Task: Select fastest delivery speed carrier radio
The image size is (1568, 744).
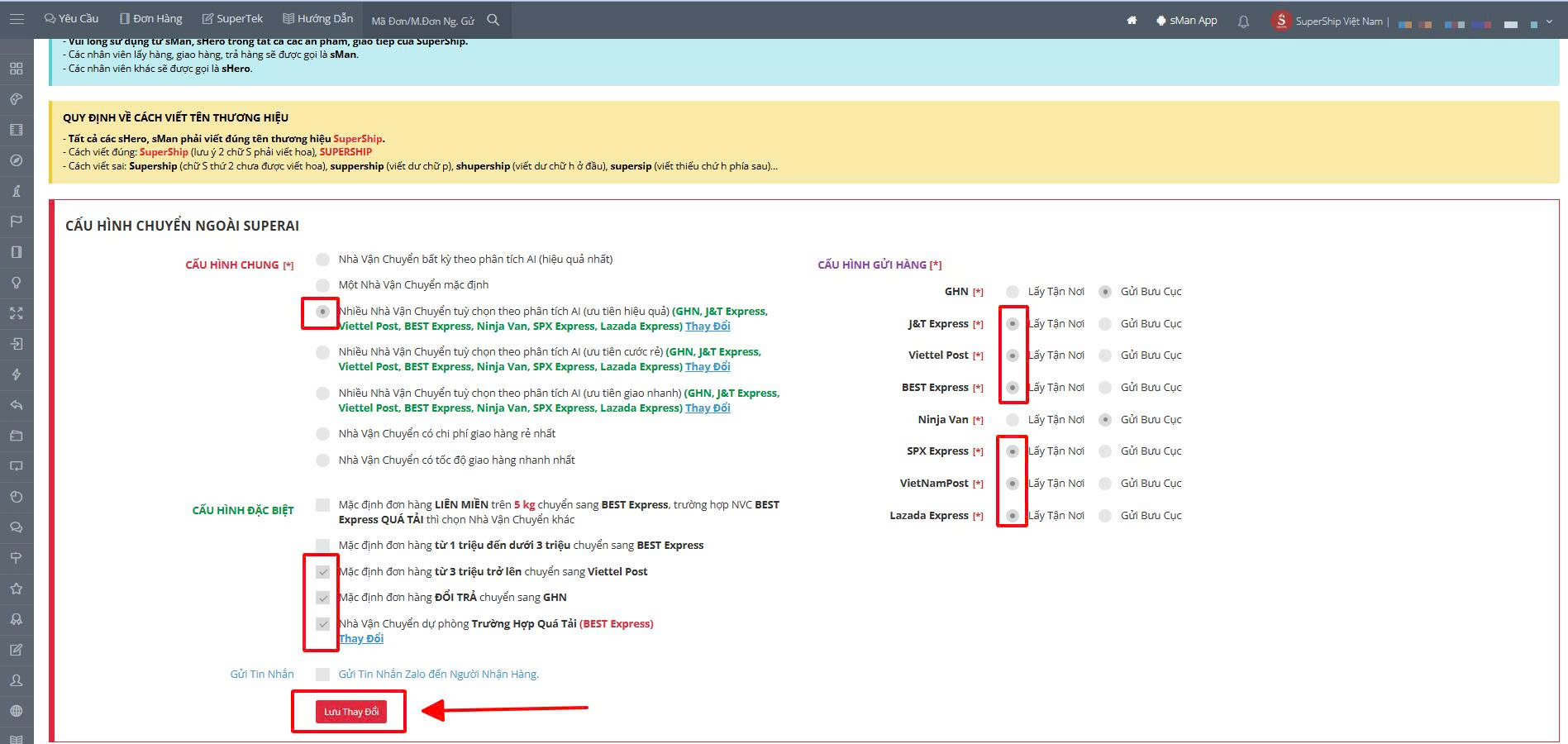Action: [x=323, y=460]
